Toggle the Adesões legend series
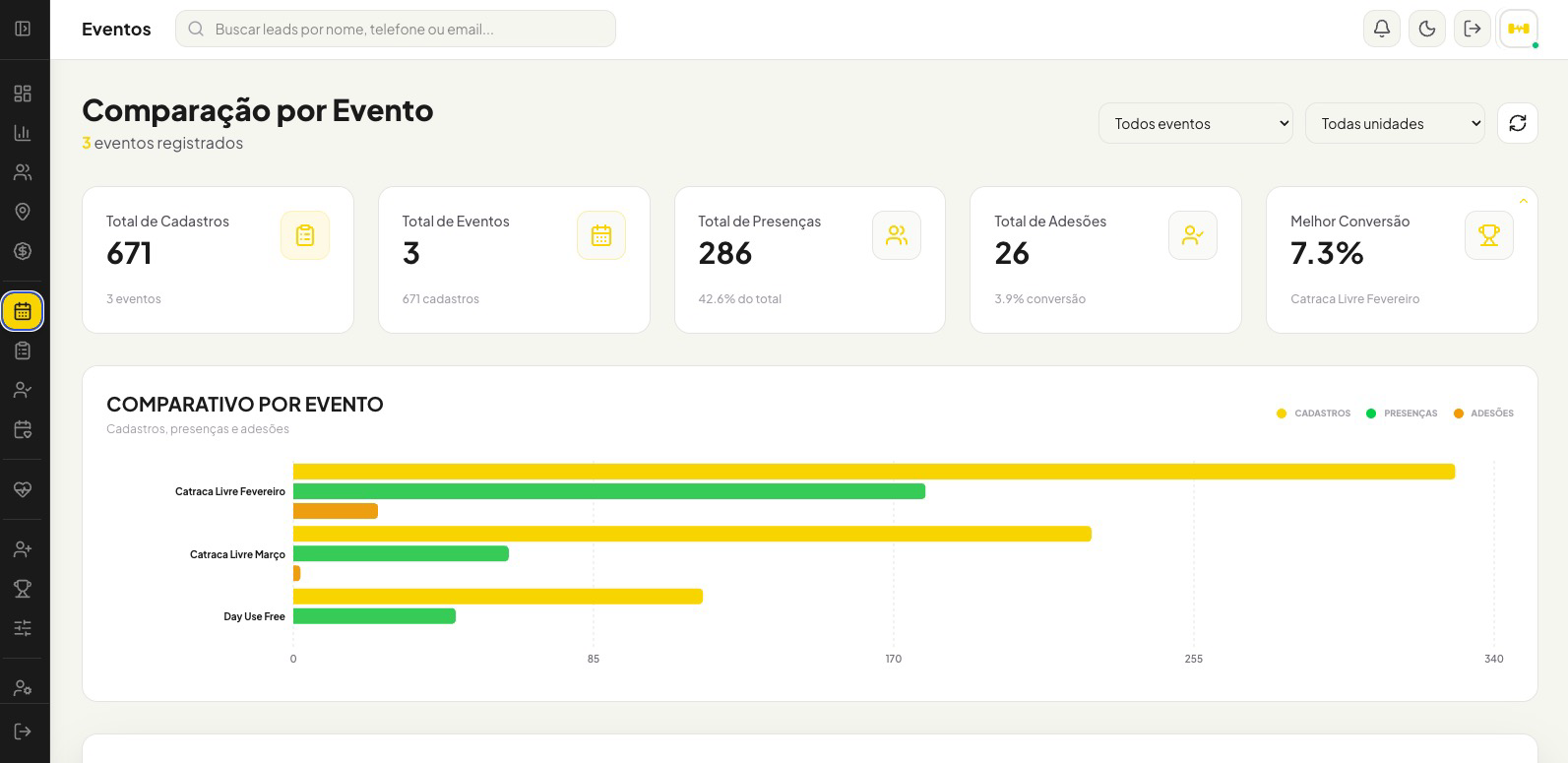Image resolution: width=1568 pixels, height=763 pixels. [x=1483, y=413]
